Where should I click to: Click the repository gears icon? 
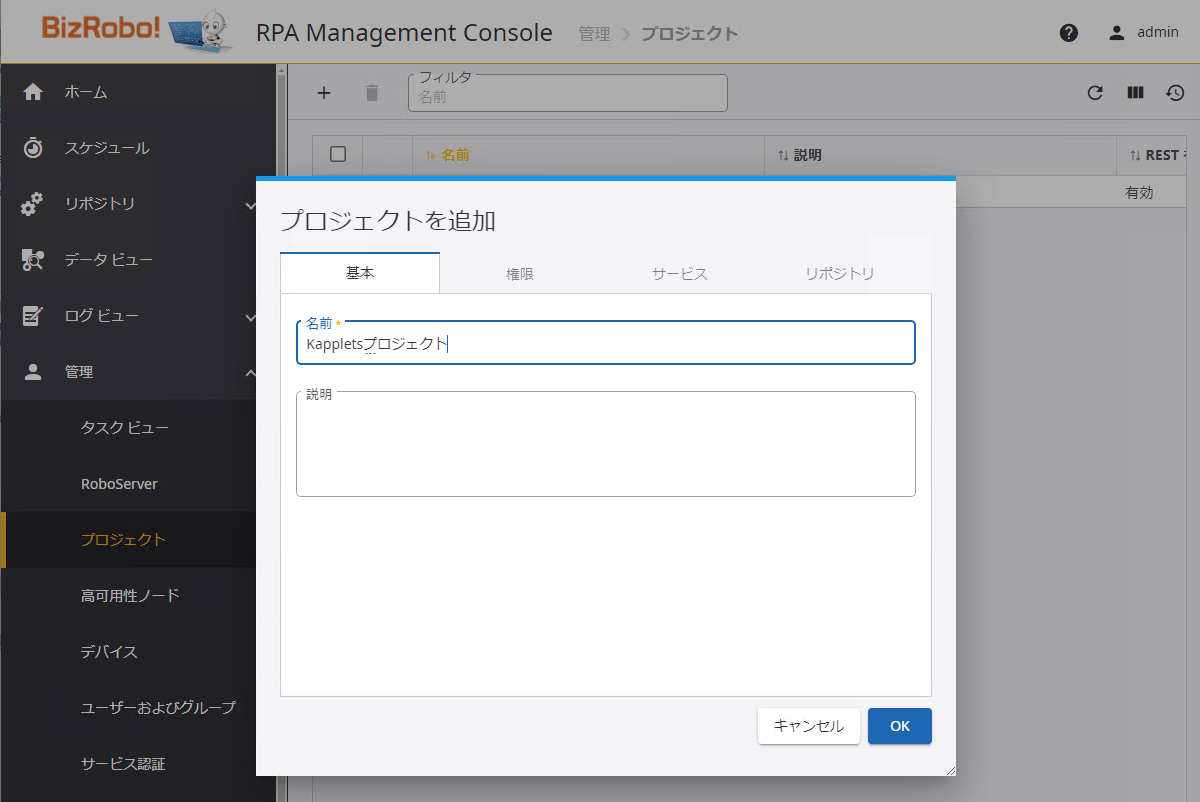(33, 204)
